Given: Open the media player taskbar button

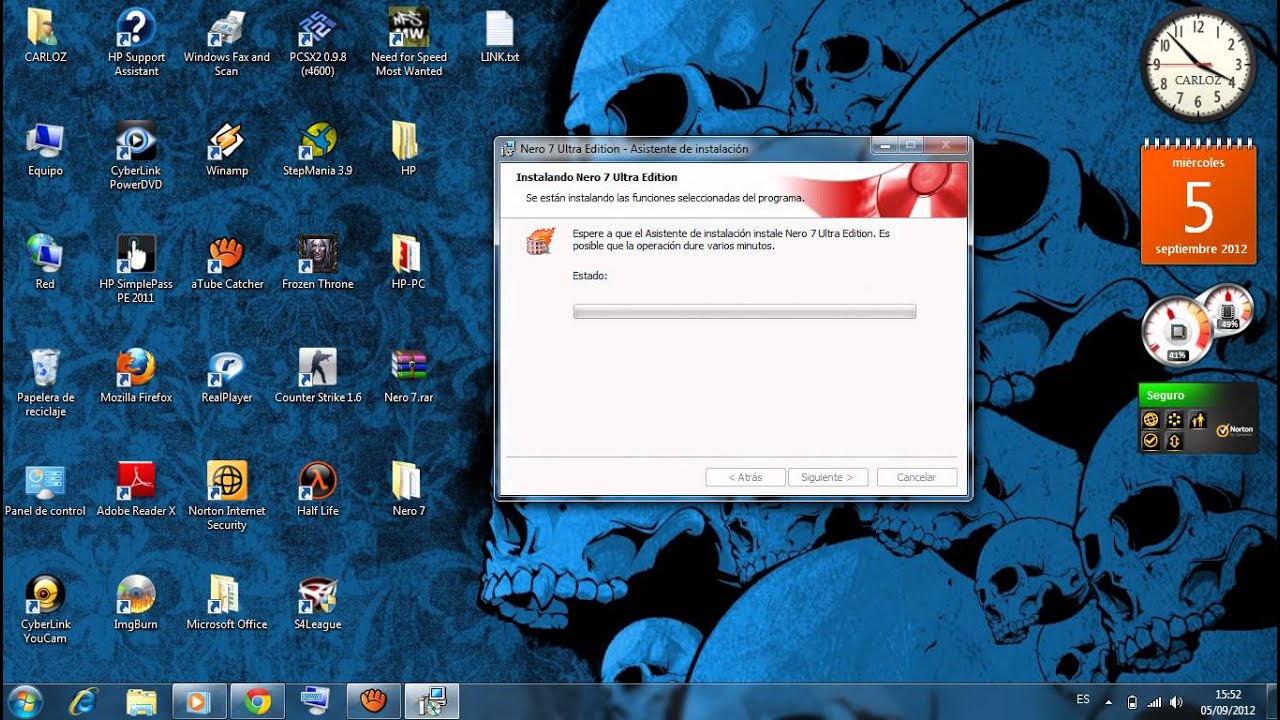Looking at the screenshot, I should (x=199, y=702).
